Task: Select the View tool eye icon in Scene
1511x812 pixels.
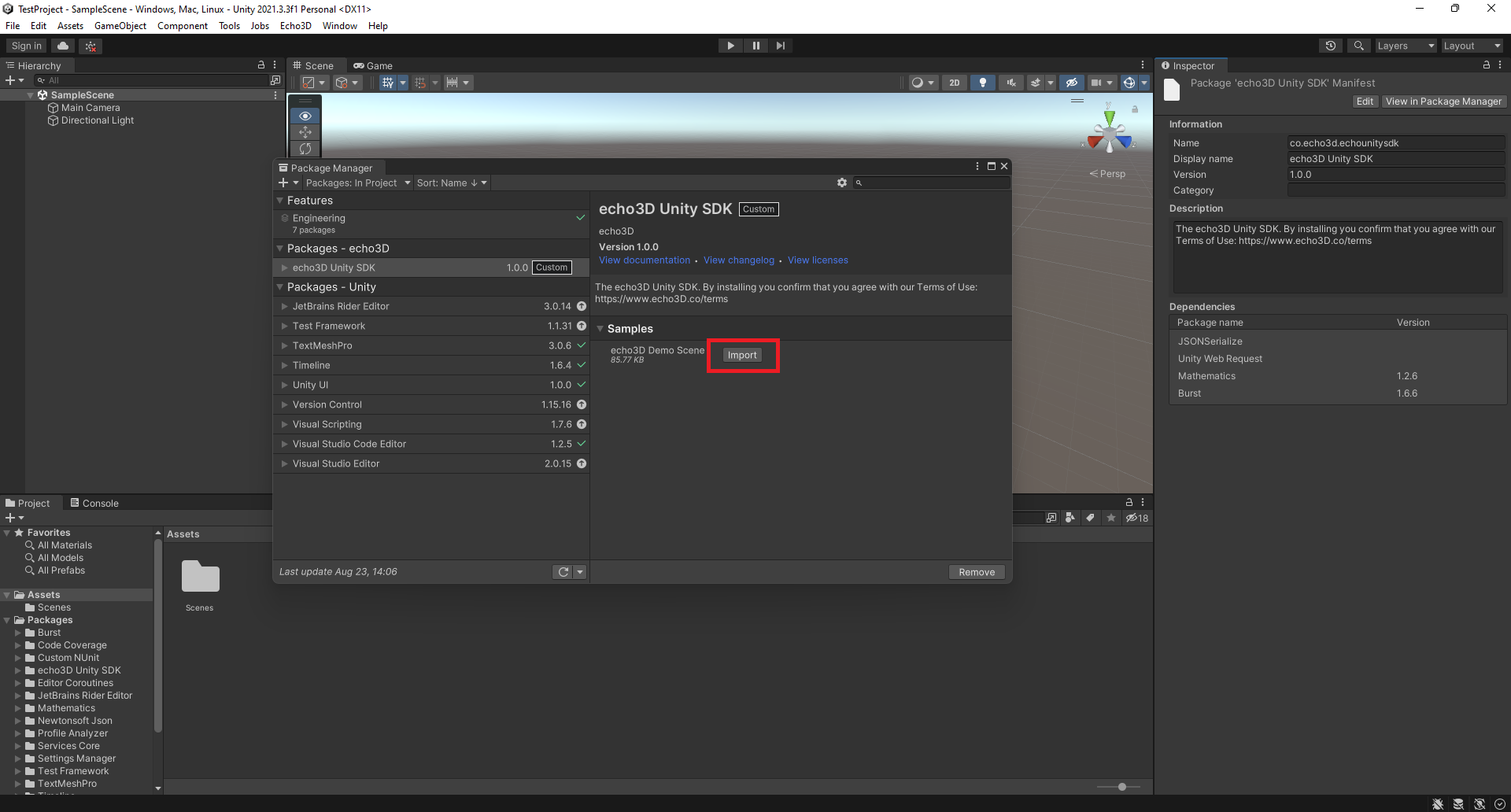Action: (x=305, y=116)
